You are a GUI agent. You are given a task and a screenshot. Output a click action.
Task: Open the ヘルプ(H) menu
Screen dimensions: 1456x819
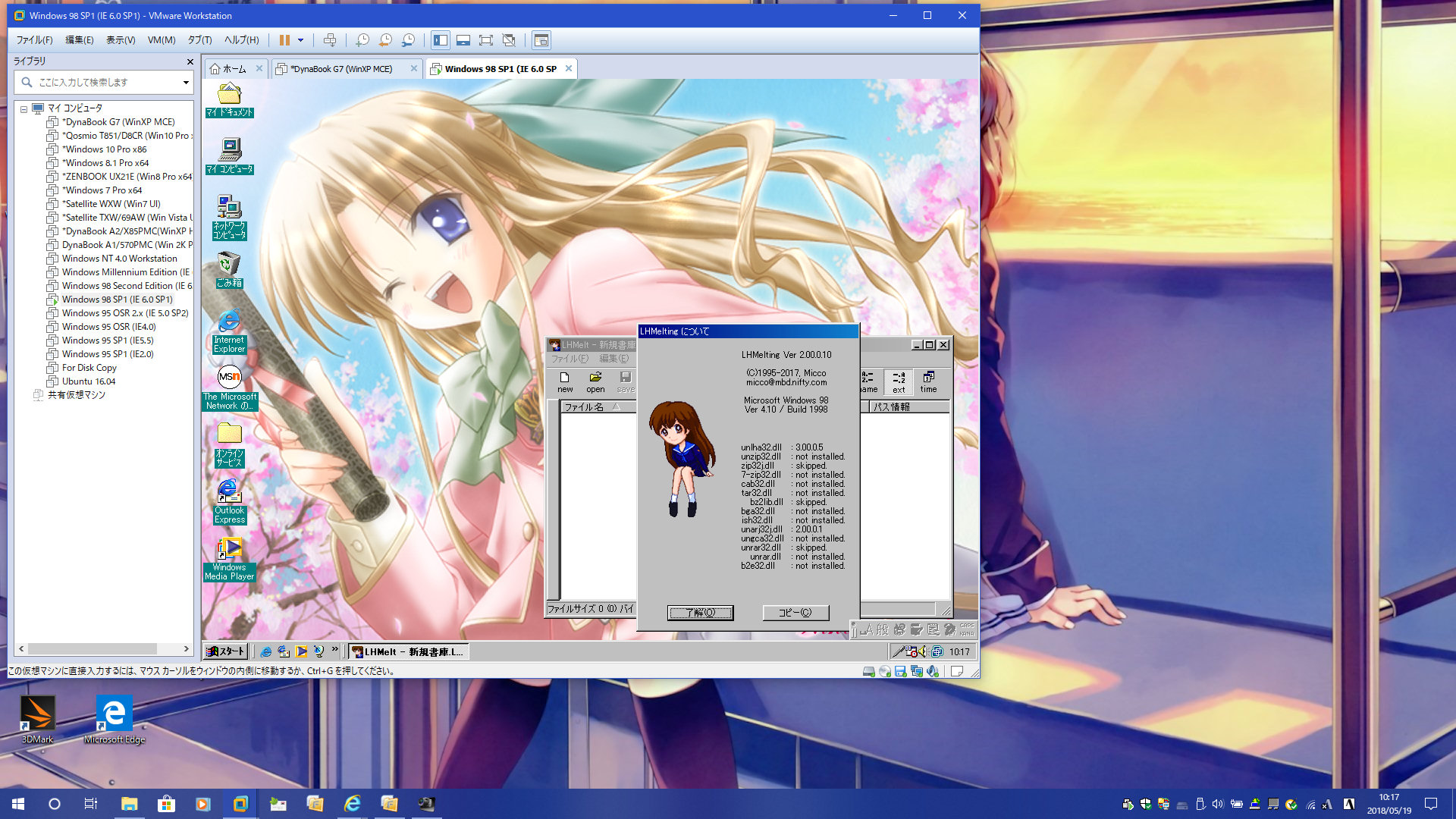(x=241, y=40)
